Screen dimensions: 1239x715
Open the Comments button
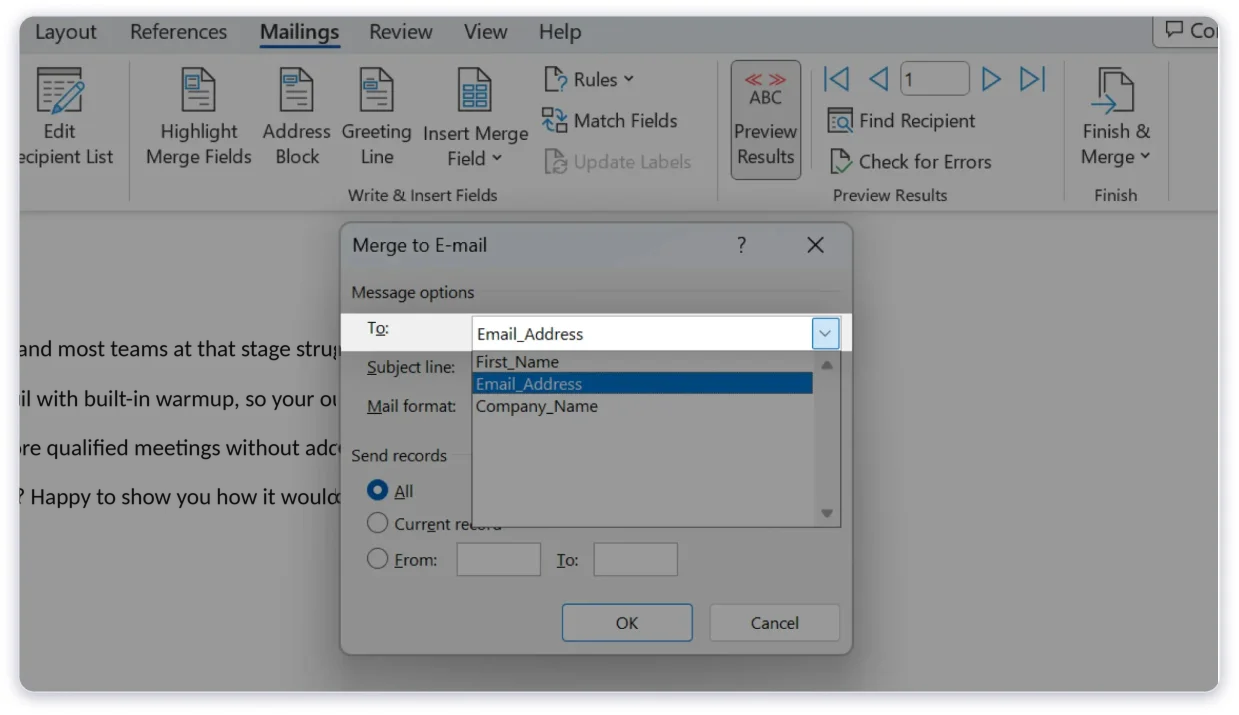(x=1187, y=31)
